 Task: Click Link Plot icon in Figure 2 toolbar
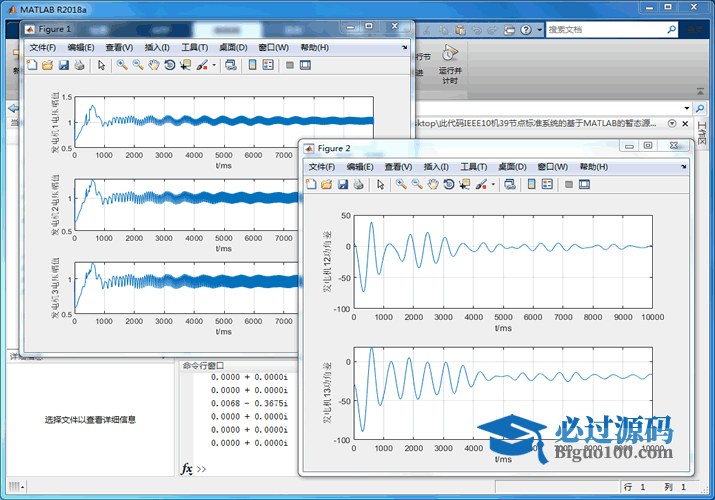click(x=510, y=184)
